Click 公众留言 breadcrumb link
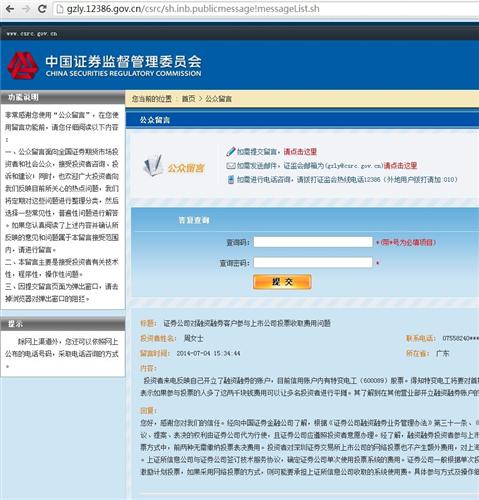The height and width of the screenshot is (500, 479). point(218,99)
